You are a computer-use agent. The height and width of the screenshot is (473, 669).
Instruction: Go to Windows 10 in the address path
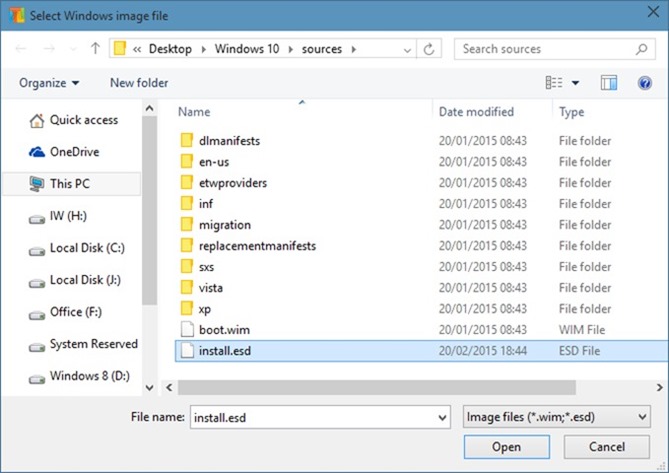click(x=247, y=49)
